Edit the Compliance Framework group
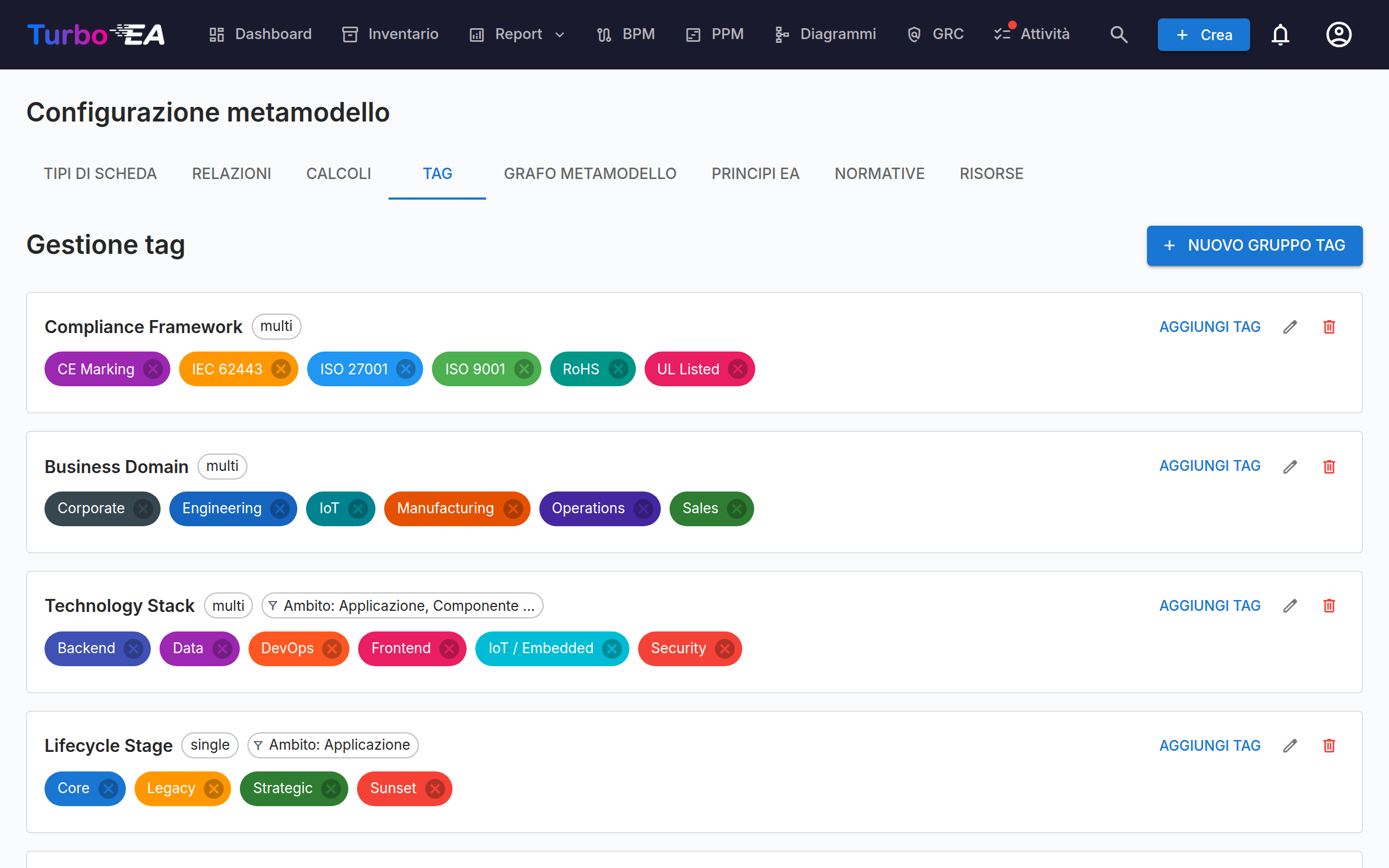Image resolution: width=1389 pixels, height=868 pixels. 1290,327
